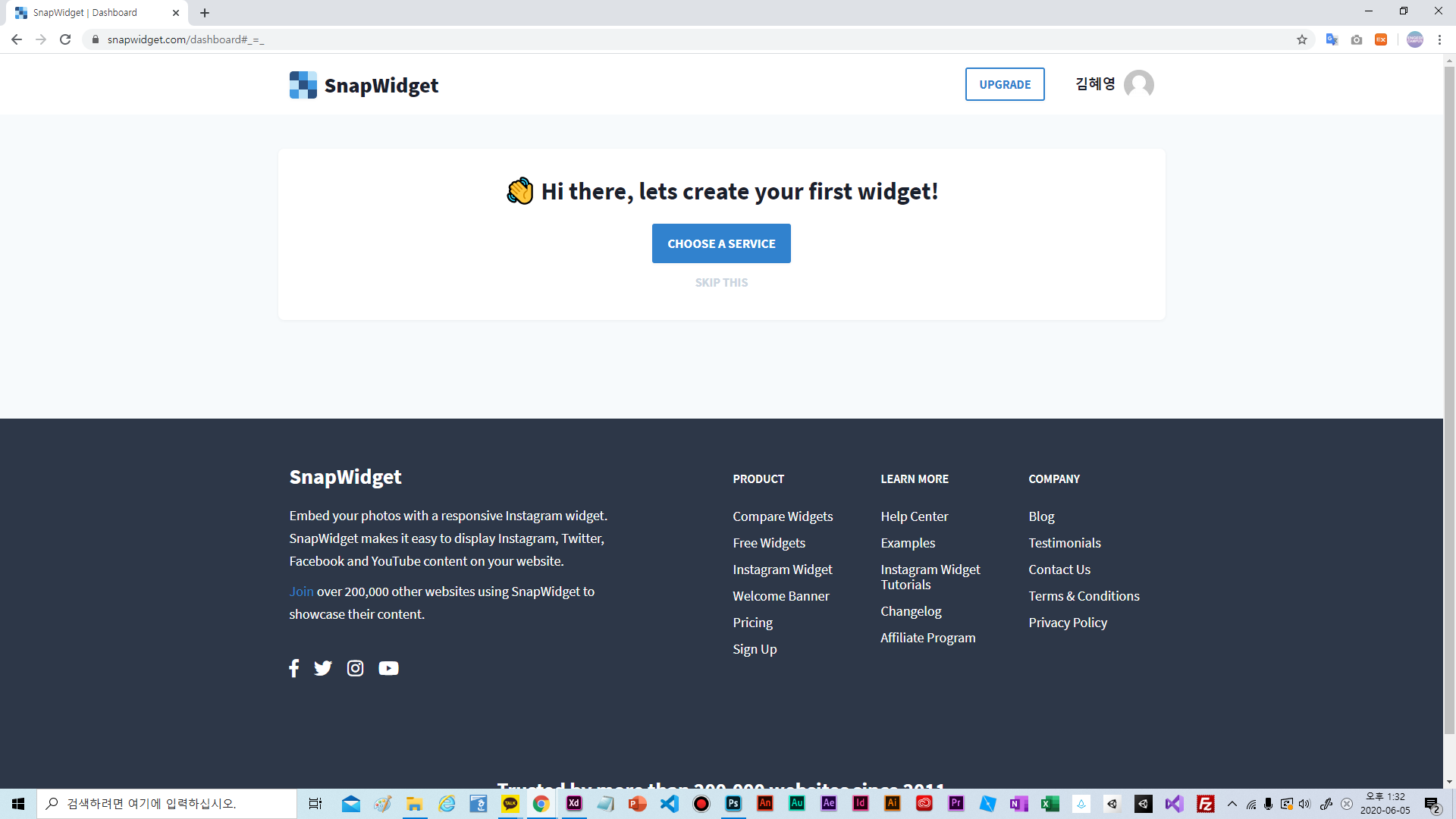1456x819 pixels.
Task: Open Adobe InDesign from the taskbar
Action: [x=861, y=803]
